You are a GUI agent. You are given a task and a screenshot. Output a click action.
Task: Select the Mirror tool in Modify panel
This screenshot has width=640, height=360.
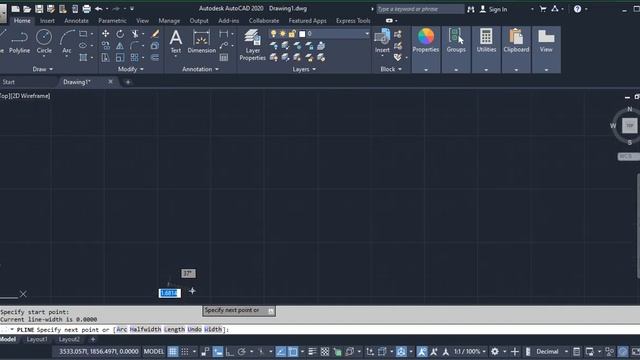click(120, 46)
